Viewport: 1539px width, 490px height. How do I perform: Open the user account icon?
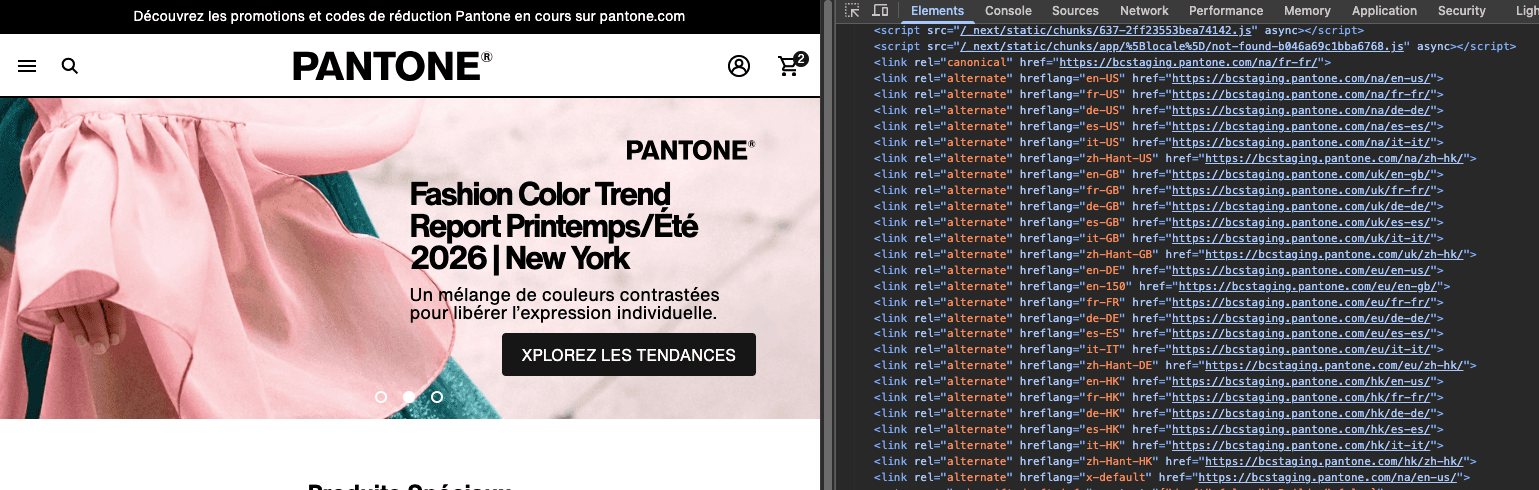pos(739,66)
